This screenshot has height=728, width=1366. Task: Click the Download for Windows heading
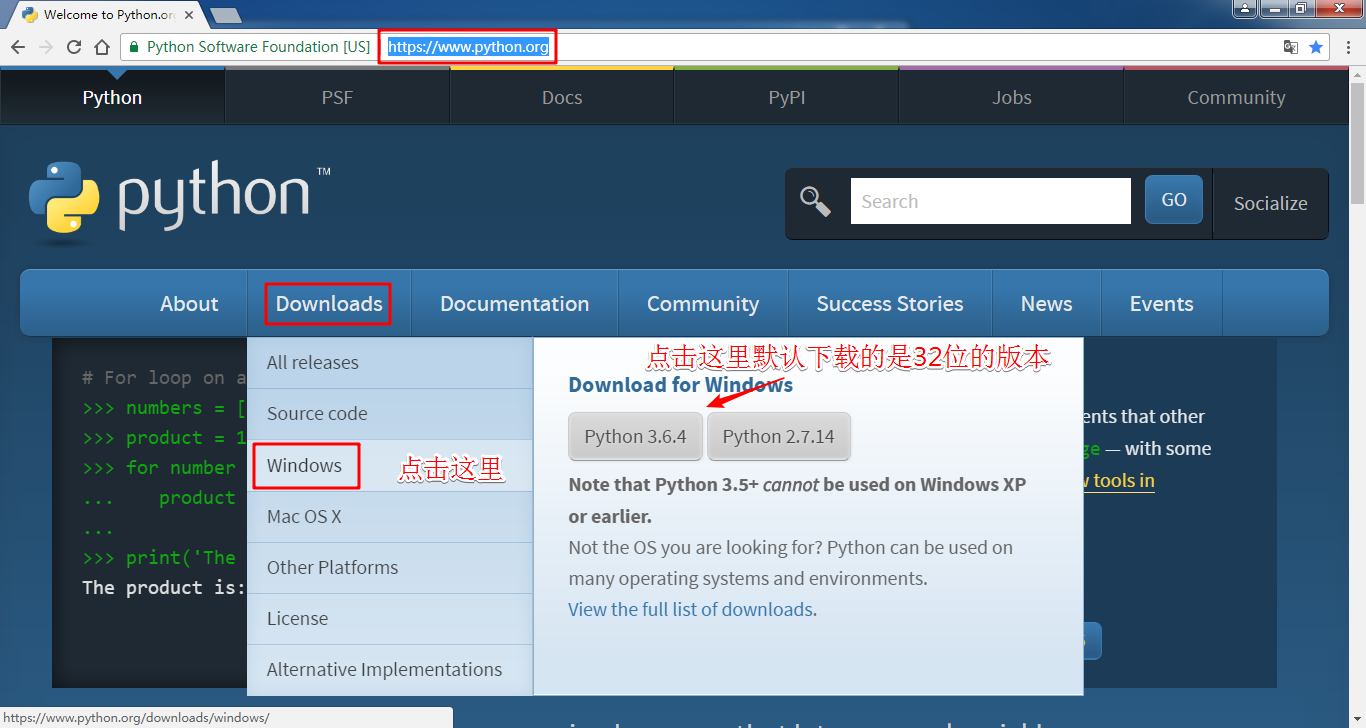coord(681,385)
